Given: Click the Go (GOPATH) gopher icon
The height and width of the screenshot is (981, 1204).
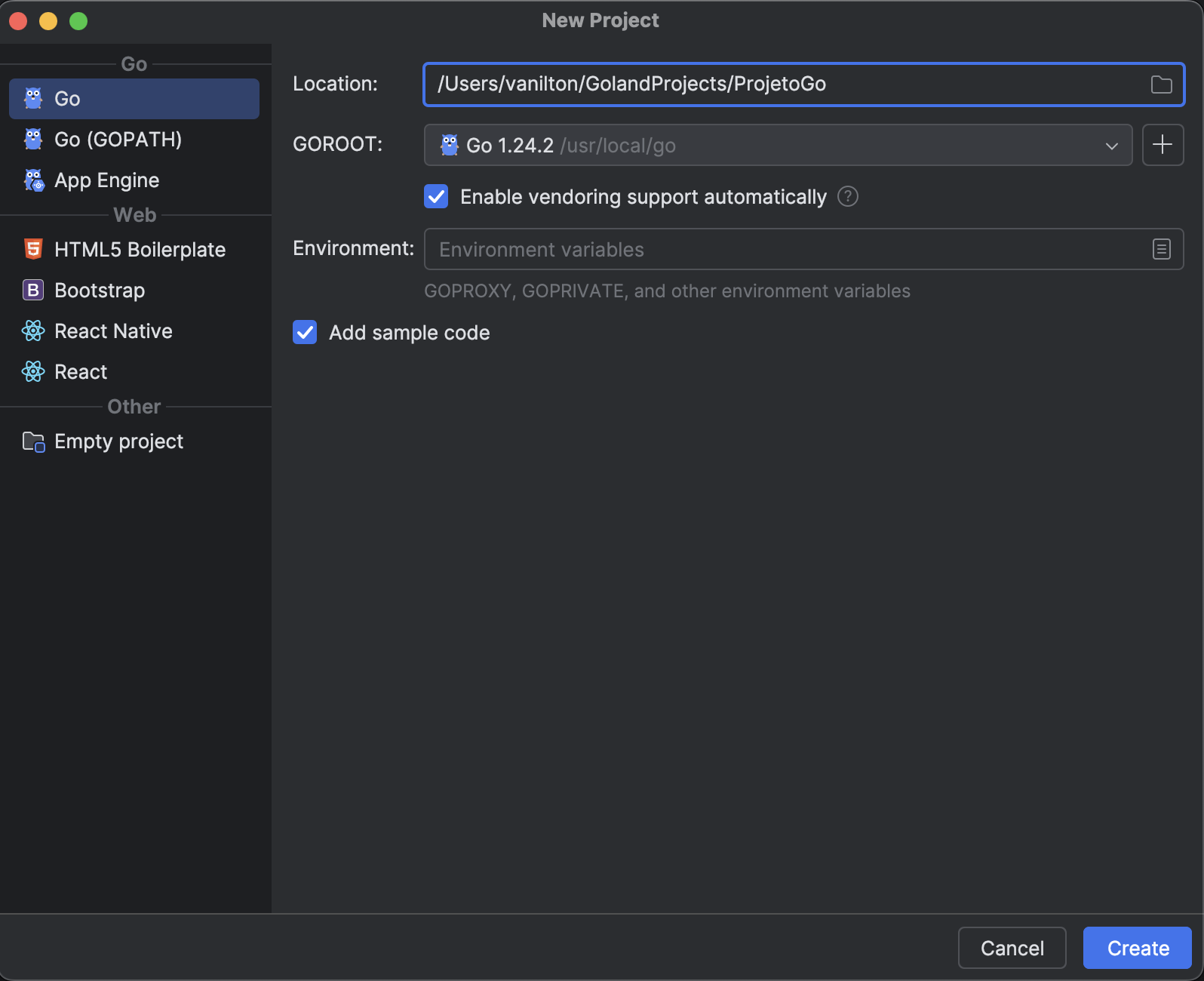Looking at the screenshot, I should [x=33, y=139].
